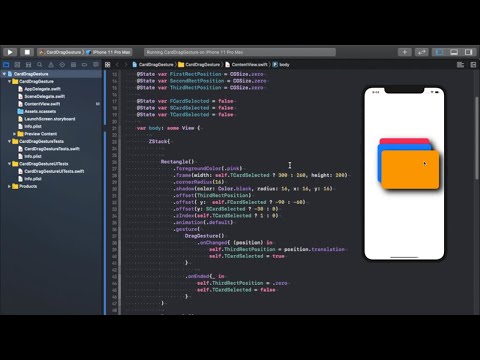This screenshot has height=360, width=480.
Task: Click the related items grid icon
Action: click(108, 65)
